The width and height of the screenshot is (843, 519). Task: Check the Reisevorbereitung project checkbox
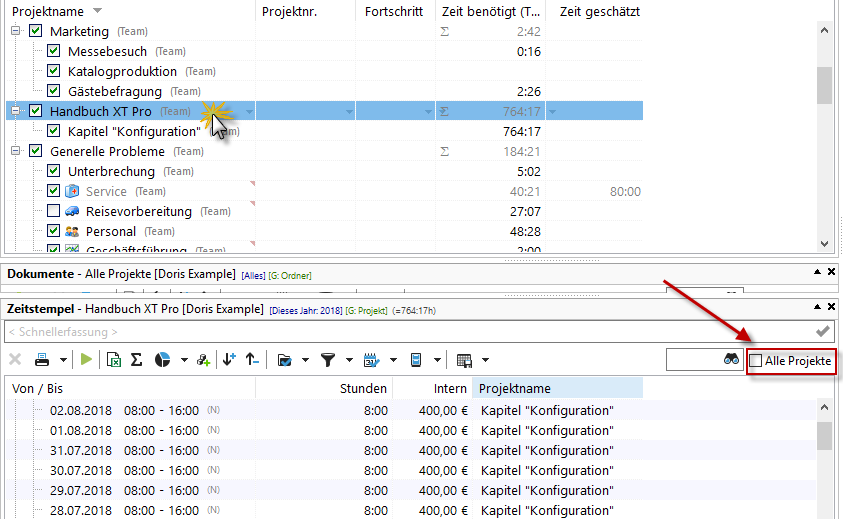[x=54, y=211]
